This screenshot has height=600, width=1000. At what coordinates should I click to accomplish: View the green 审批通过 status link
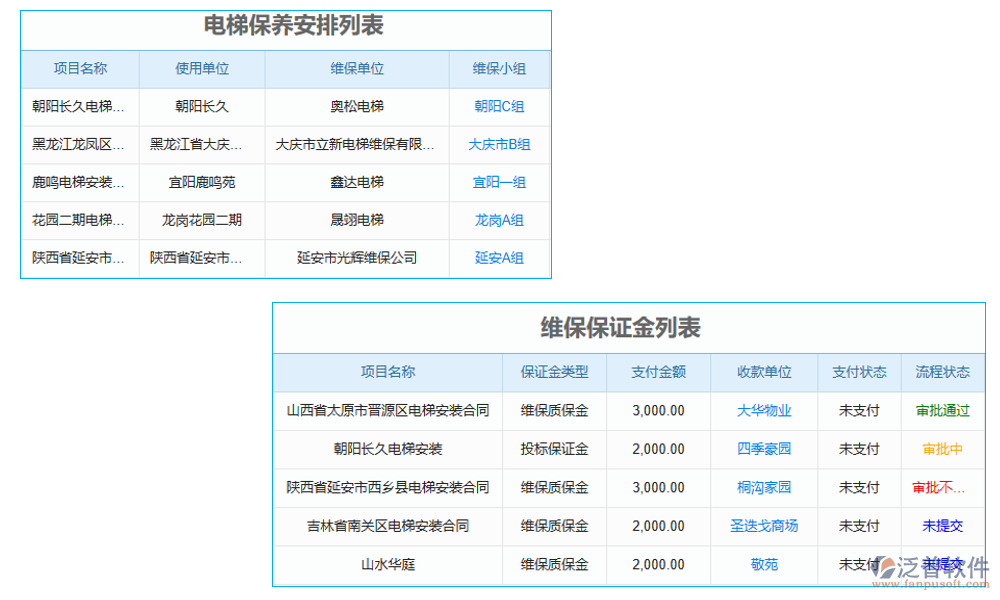coord(942,411)
